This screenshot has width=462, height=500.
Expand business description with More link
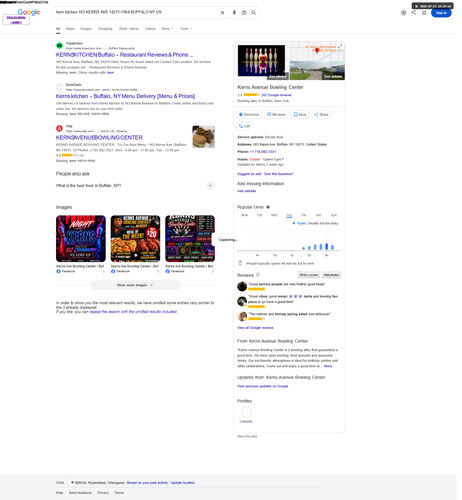[328, 366]
